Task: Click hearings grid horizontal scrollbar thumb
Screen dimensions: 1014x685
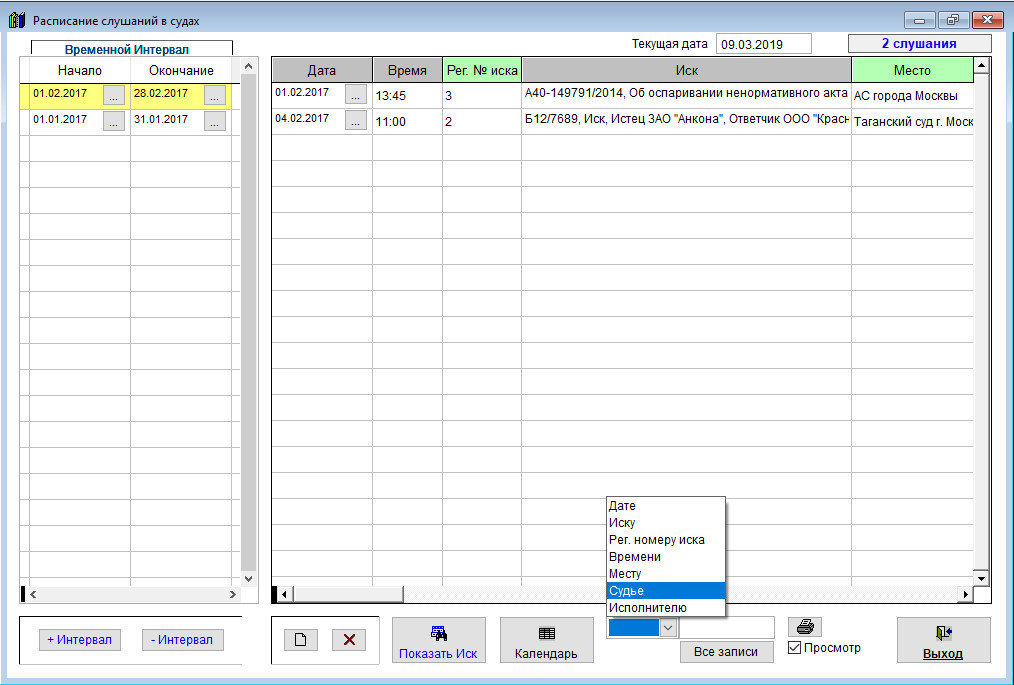Action: tap(349, 594)
